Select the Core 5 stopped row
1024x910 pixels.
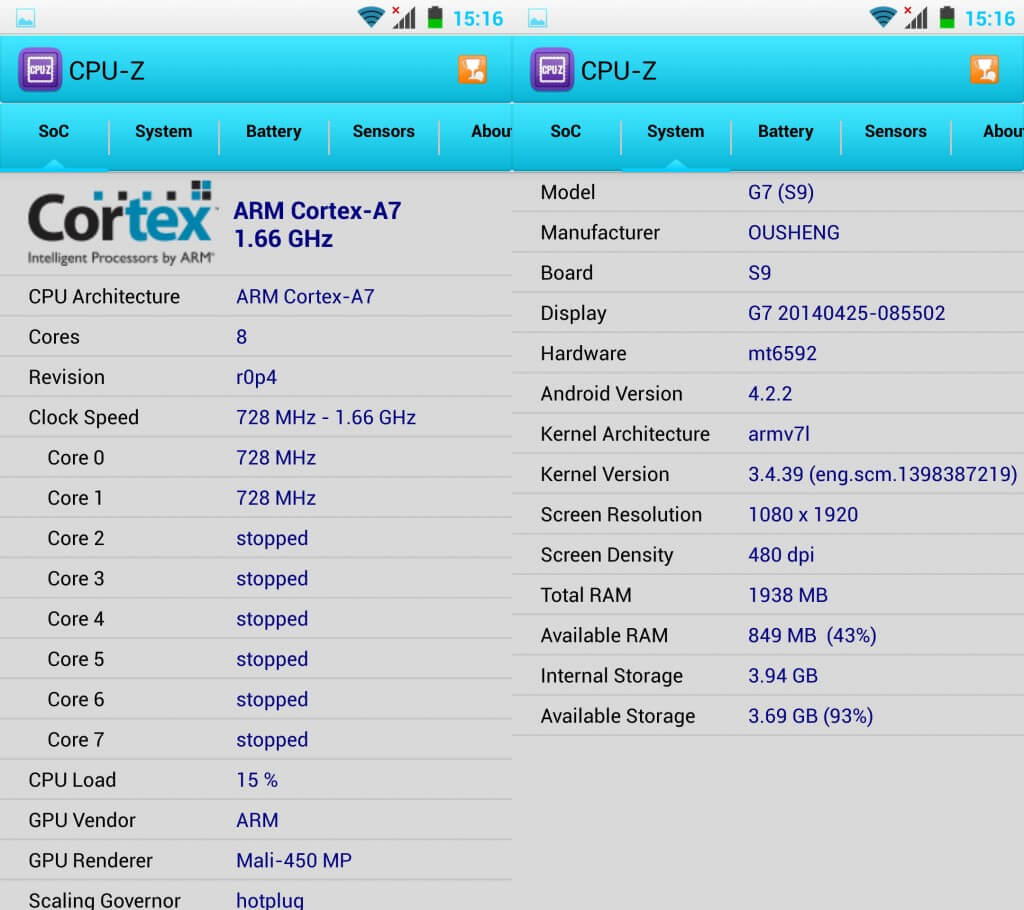256,659
